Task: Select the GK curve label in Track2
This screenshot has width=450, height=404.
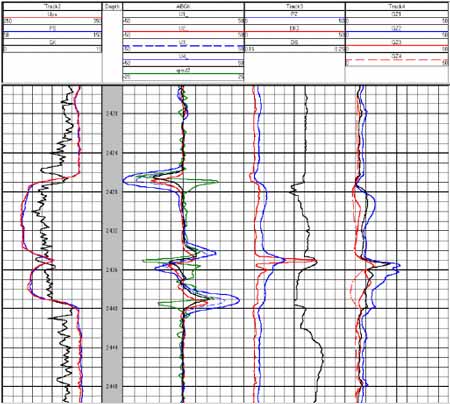Action: [52, 43]
